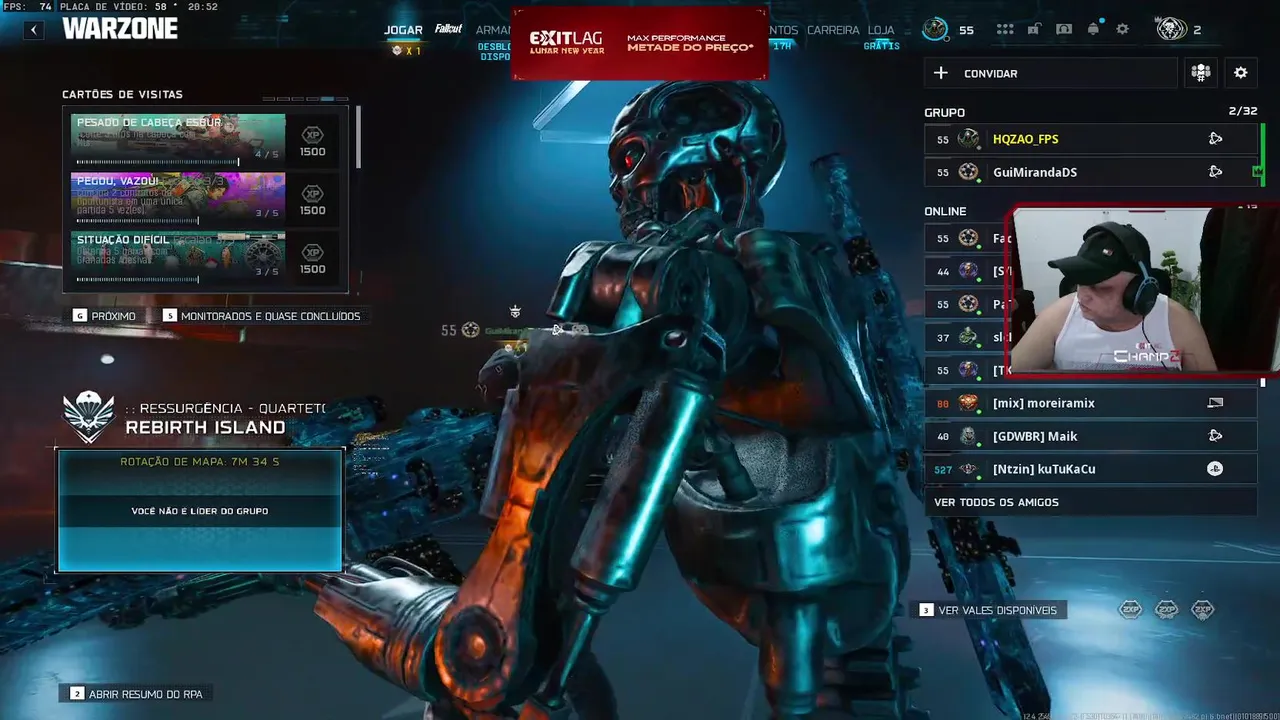The width and height of the screenshot is (1280, 720).
Task: Click the back arrow beside WARZONE
Action: [x=34, y=30]
